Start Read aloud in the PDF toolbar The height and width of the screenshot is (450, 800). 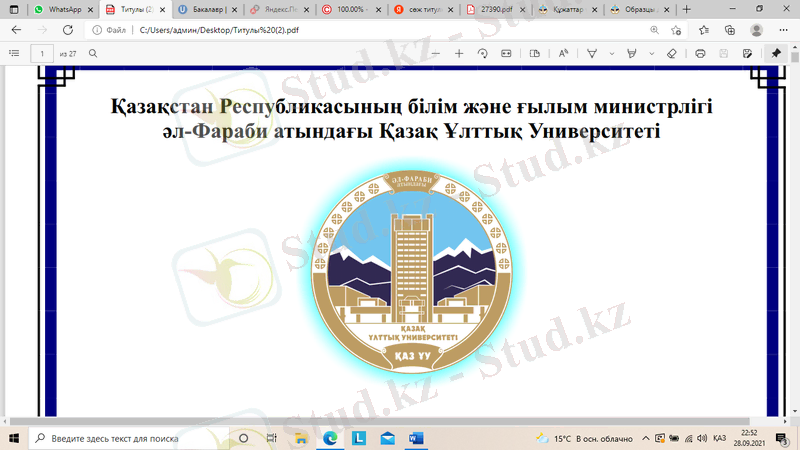tap(564, 53)
